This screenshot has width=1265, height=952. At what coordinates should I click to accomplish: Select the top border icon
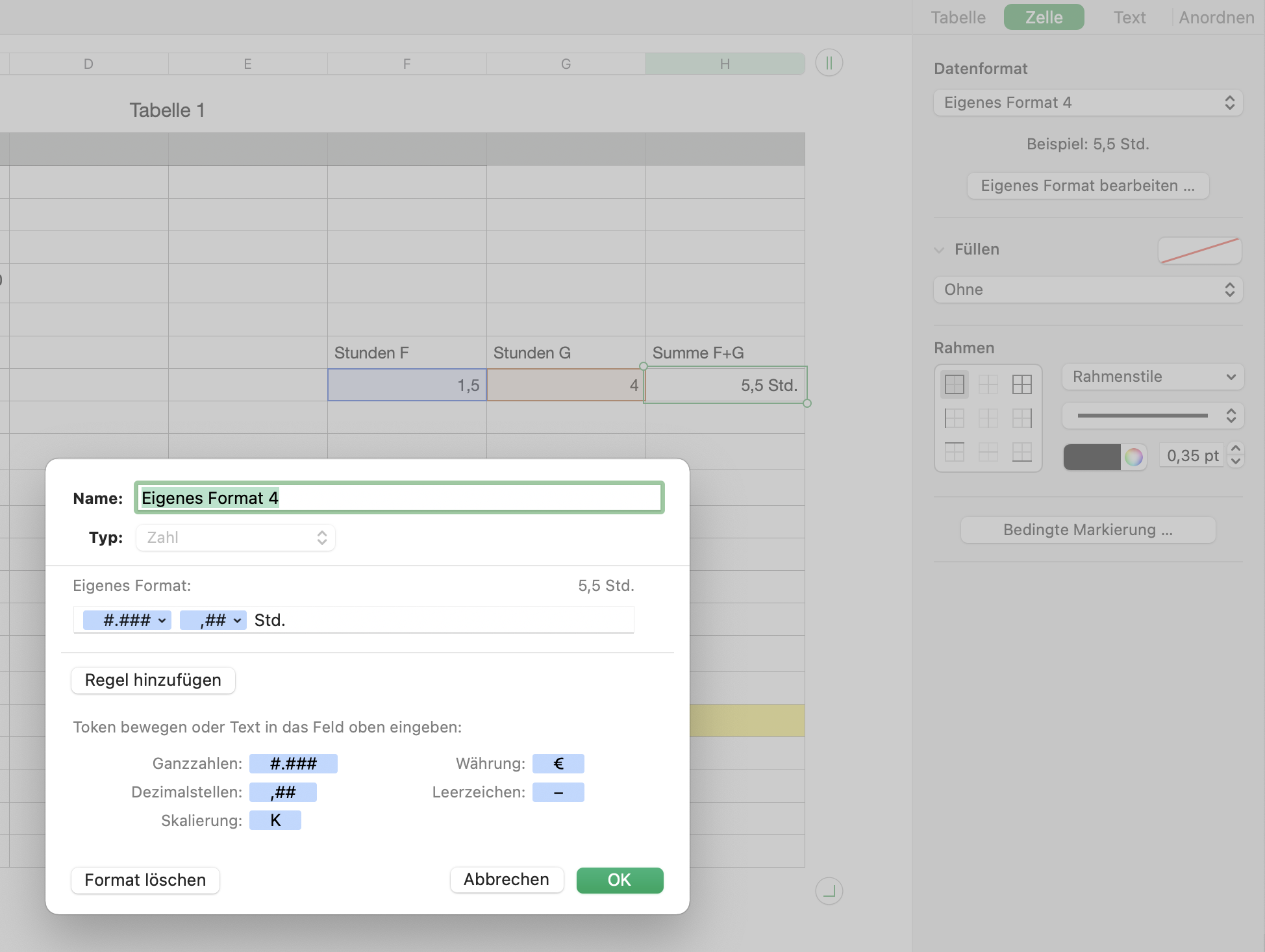954,452
